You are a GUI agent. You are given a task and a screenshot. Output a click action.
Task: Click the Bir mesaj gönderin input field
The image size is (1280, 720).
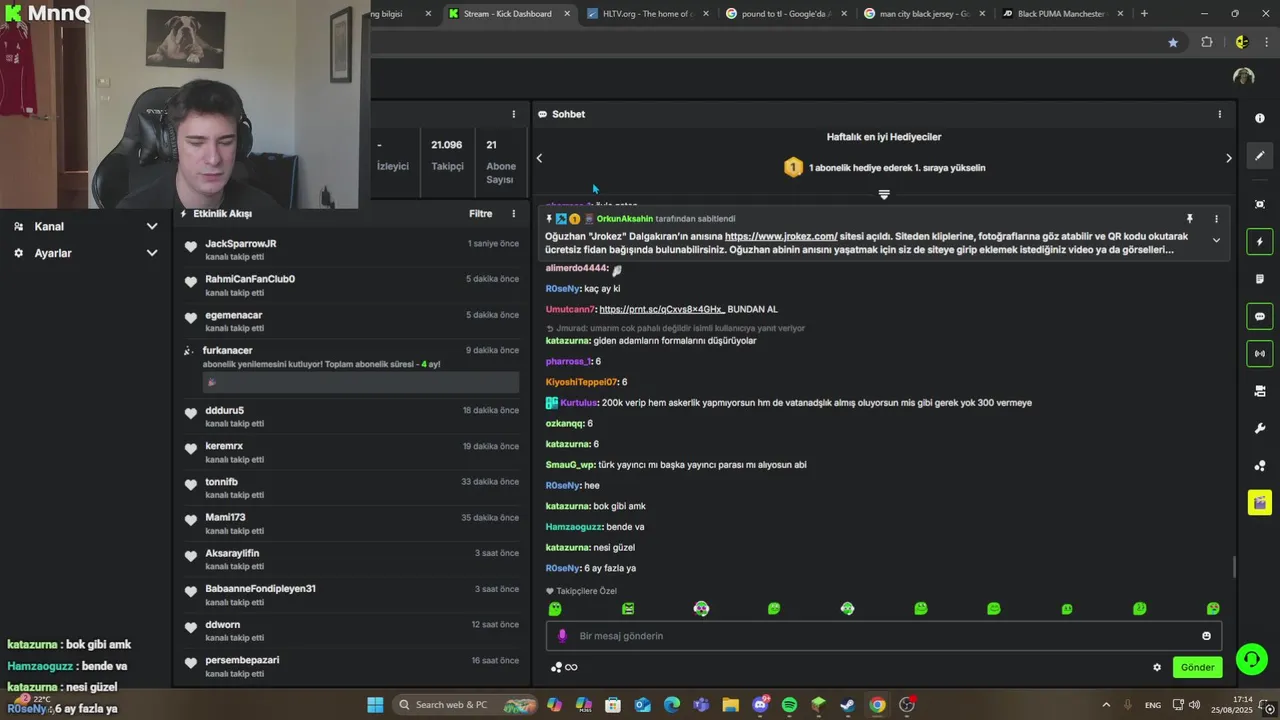point(884,636)
